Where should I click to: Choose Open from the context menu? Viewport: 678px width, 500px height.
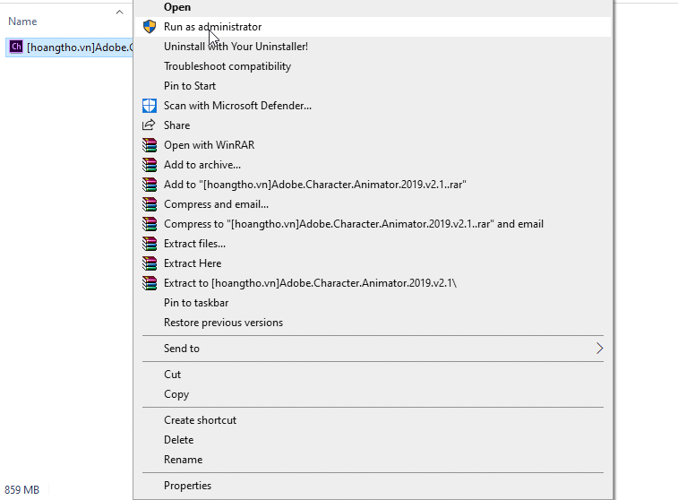tap(373, 7)
